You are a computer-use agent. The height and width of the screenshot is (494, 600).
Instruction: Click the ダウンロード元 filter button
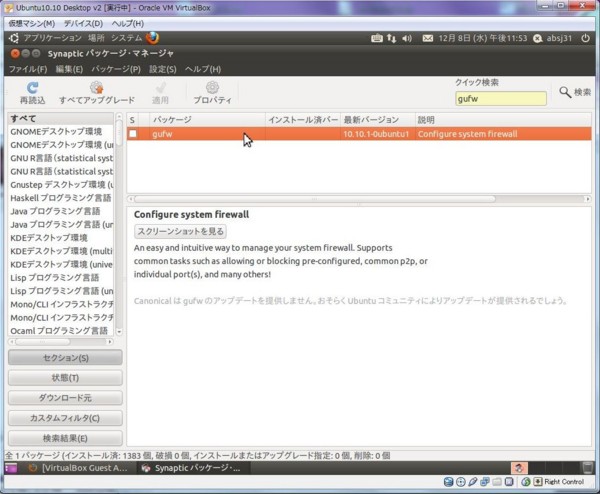coord(65,398)
